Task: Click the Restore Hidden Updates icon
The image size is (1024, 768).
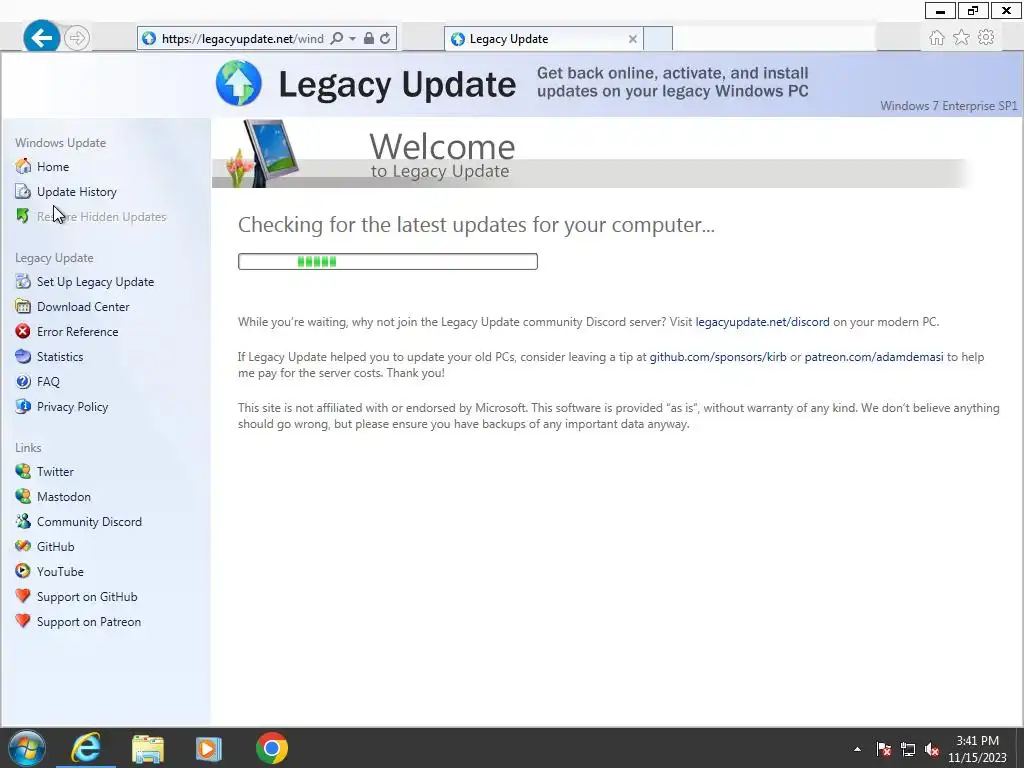Action: (23, 216)
